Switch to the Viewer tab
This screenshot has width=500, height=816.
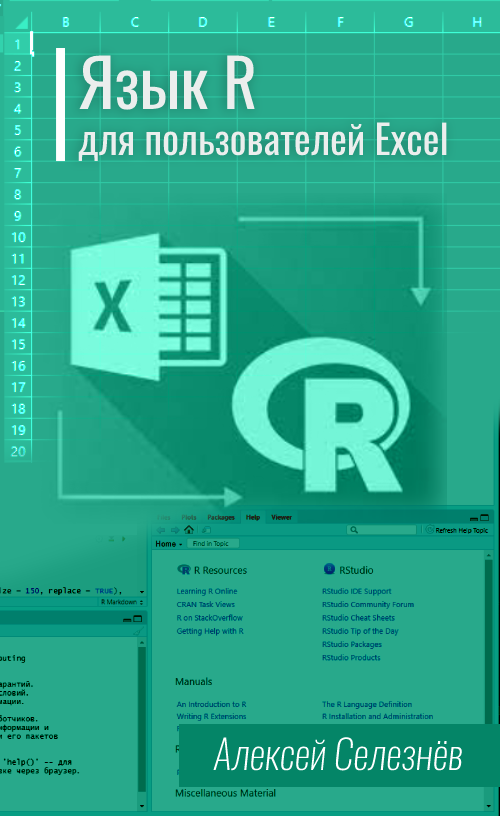281,517
